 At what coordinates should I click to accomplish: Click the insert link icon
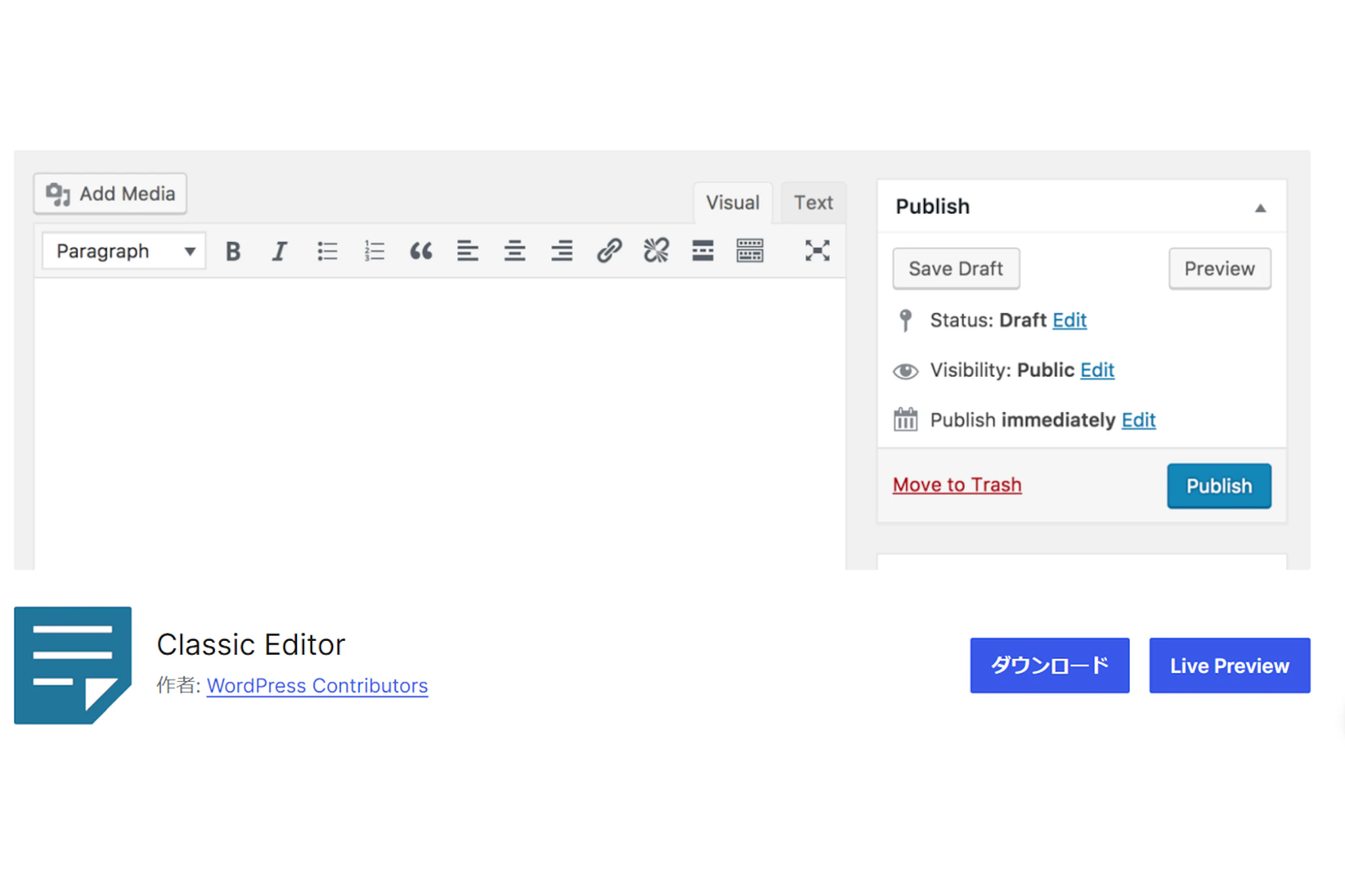(609, 251)
